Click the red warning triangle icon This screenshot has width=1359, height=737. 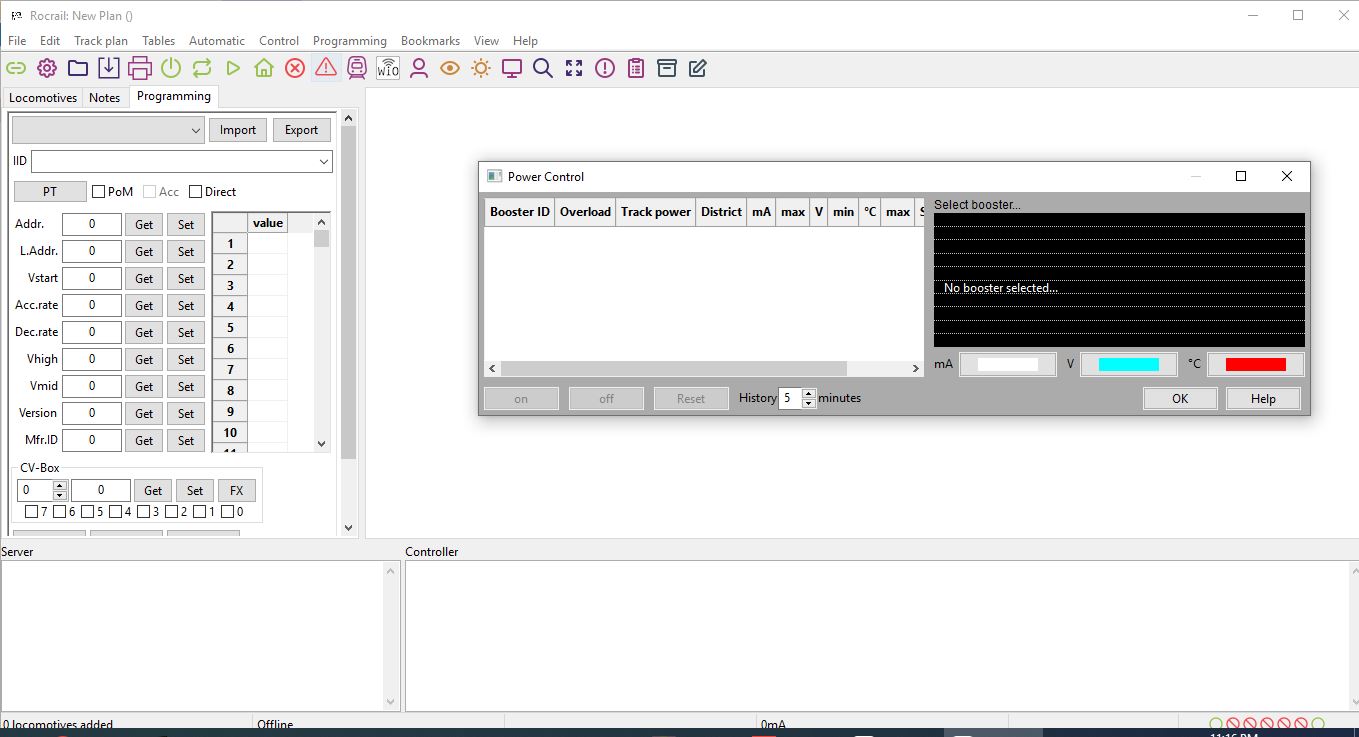point(326,68)
